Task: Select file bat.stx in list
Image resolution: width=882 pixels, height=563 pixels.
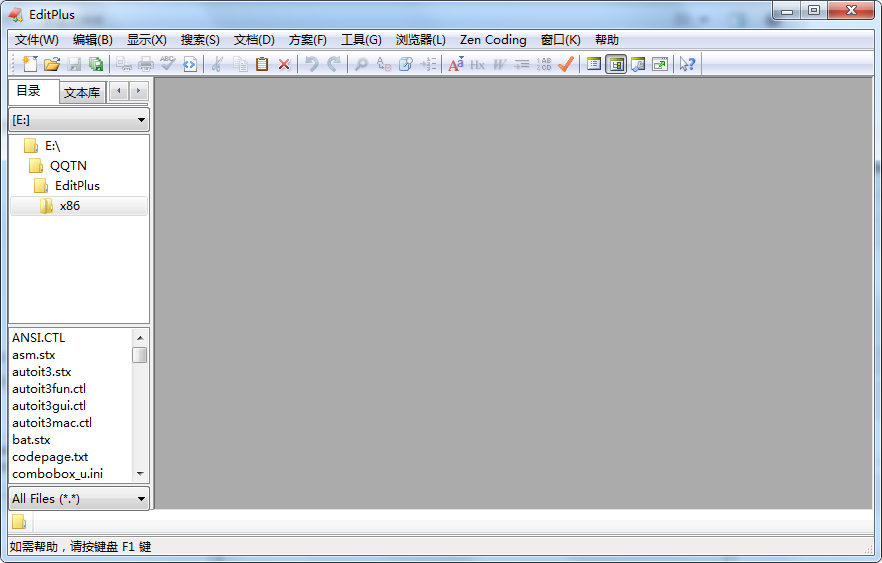Action: (32, 440)
